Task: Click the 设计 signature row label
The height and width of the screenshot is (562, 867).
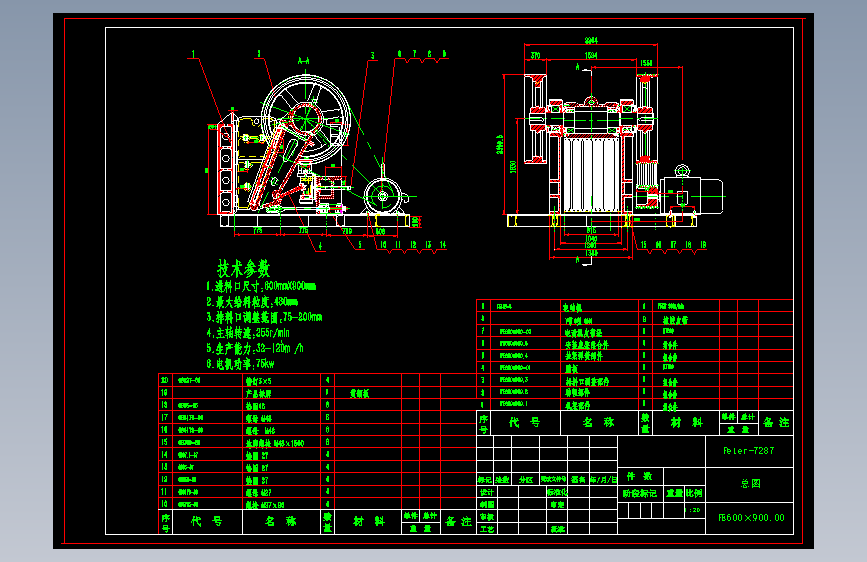Action: point(487,492)
